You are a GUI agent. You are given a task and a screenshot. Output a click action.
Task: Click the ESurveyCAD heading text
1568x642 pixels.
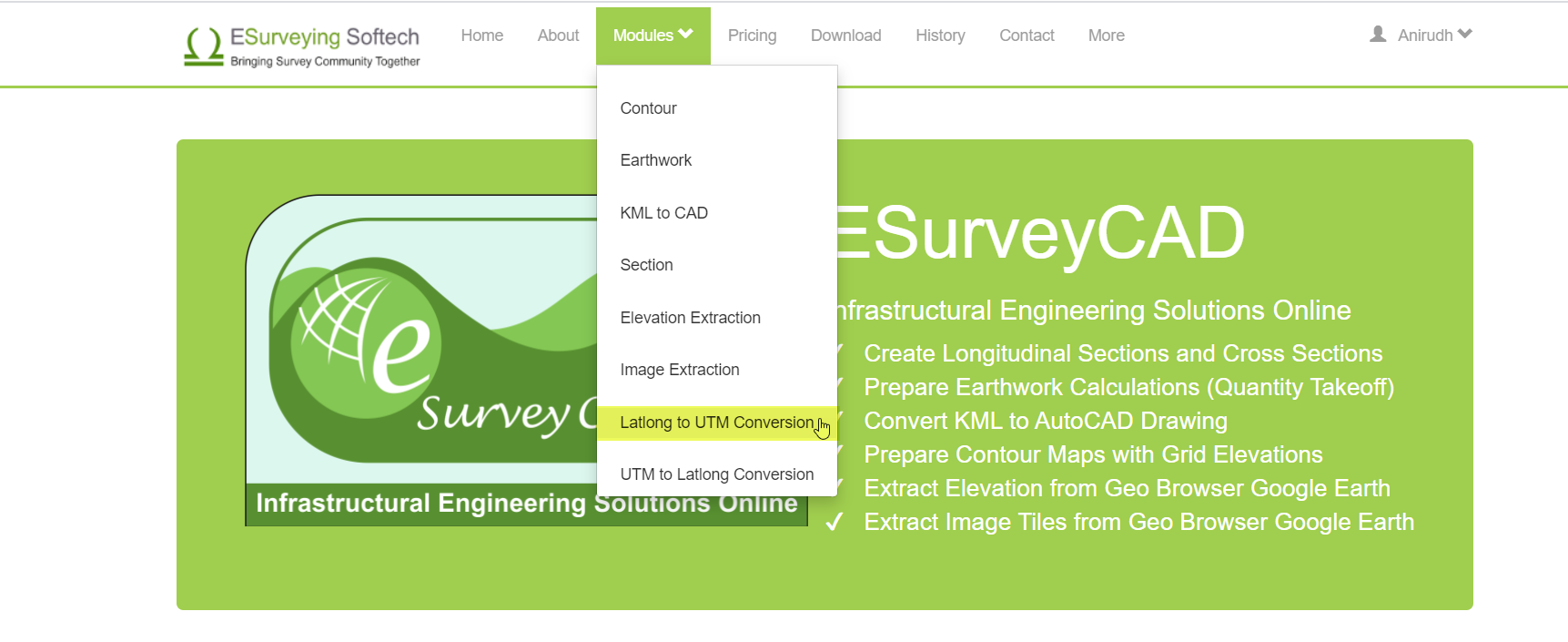click(1040, 233)
